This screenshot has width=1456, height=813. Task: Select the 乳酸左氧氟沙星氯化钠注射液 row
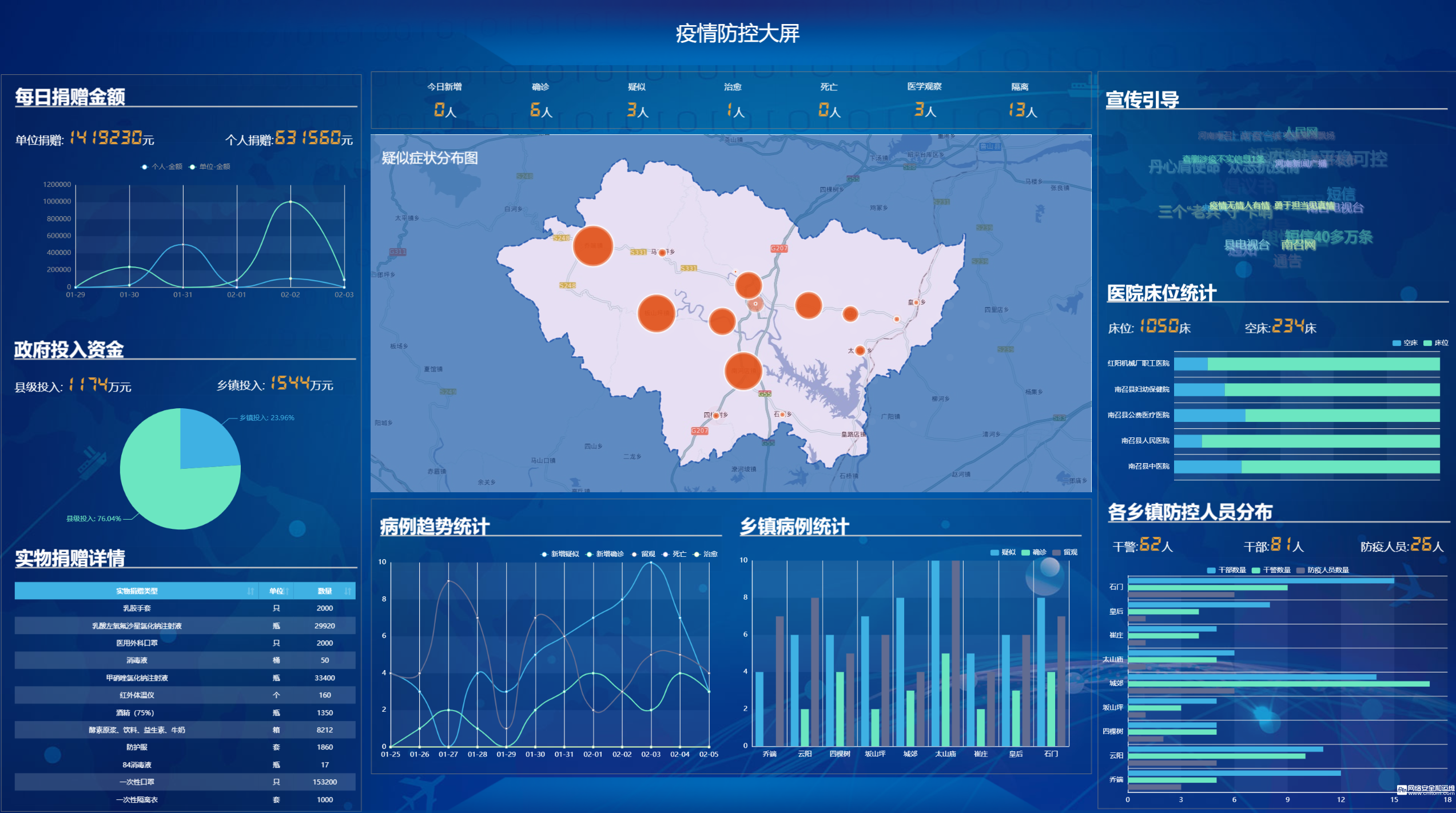point(185,626)
